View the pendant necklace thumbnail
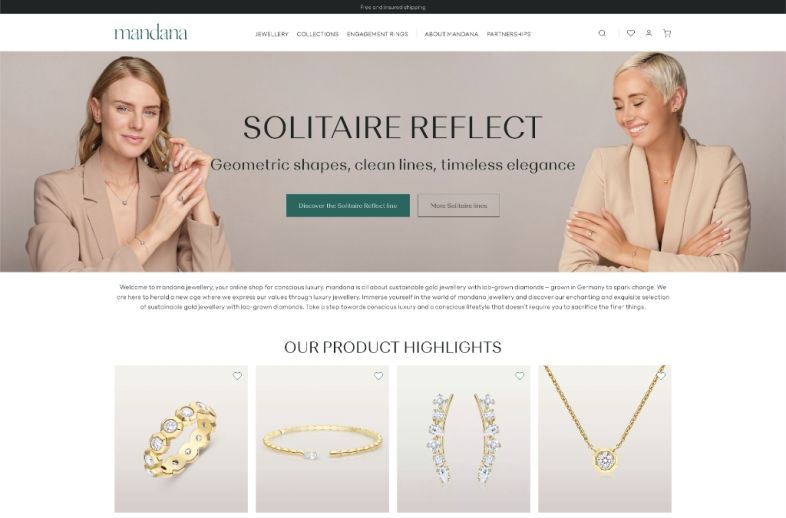 click(x=605, y=439)
